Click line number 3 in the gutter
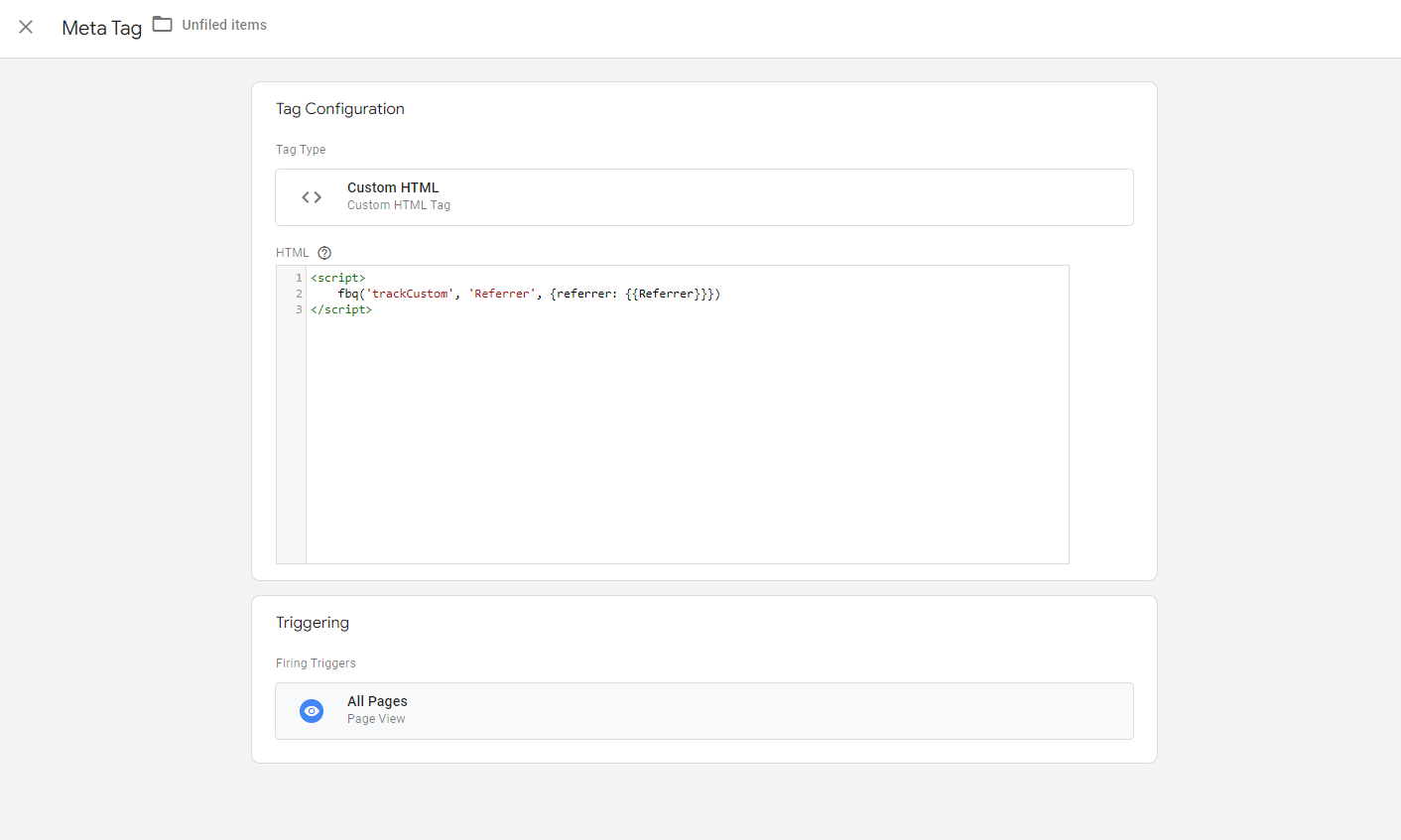Viewport: 1401px width, 840px height. pyautogui.click(x=299, y=309)
